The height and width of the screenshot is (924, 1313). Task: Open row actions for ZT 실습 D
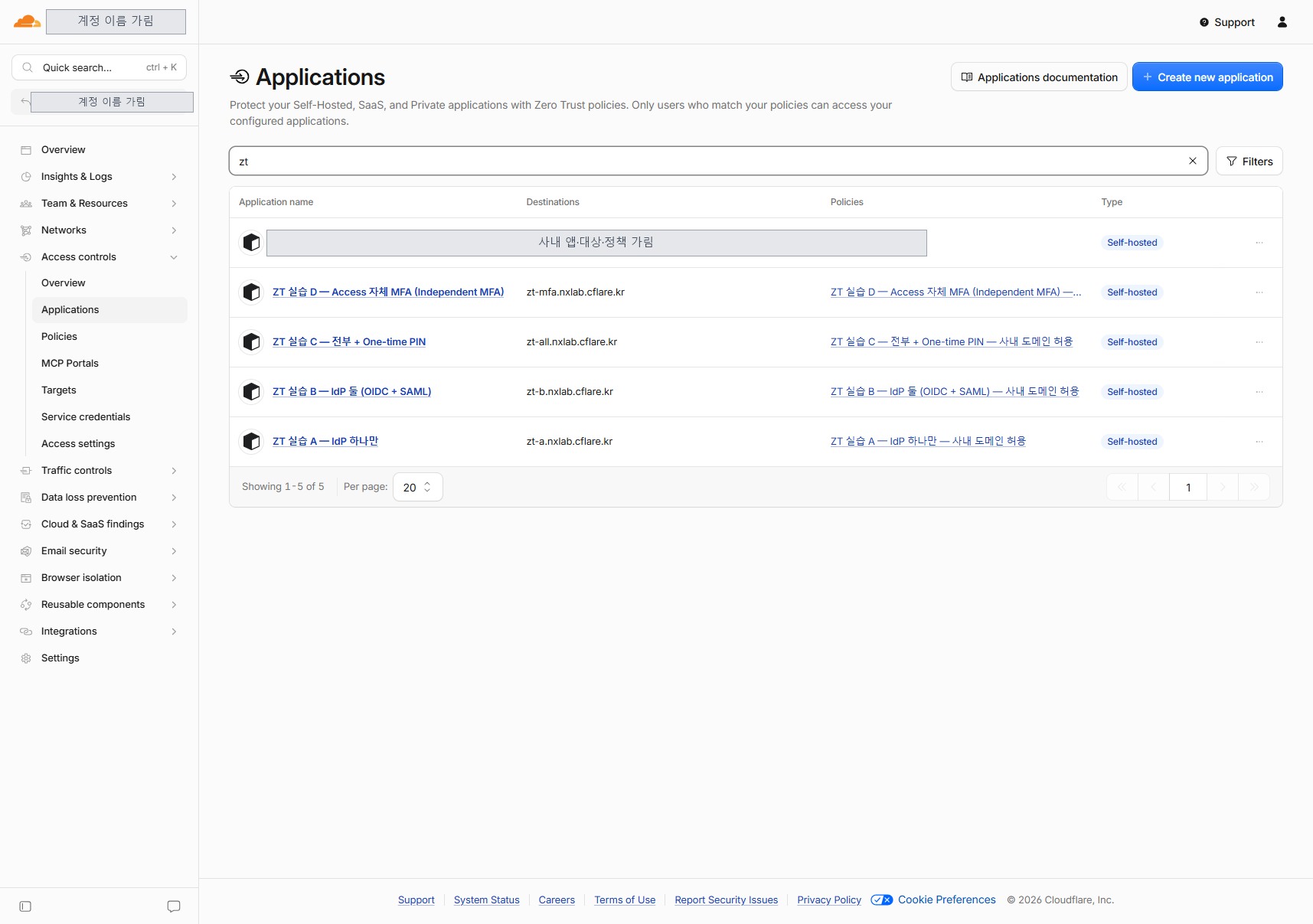(1259, 292)
